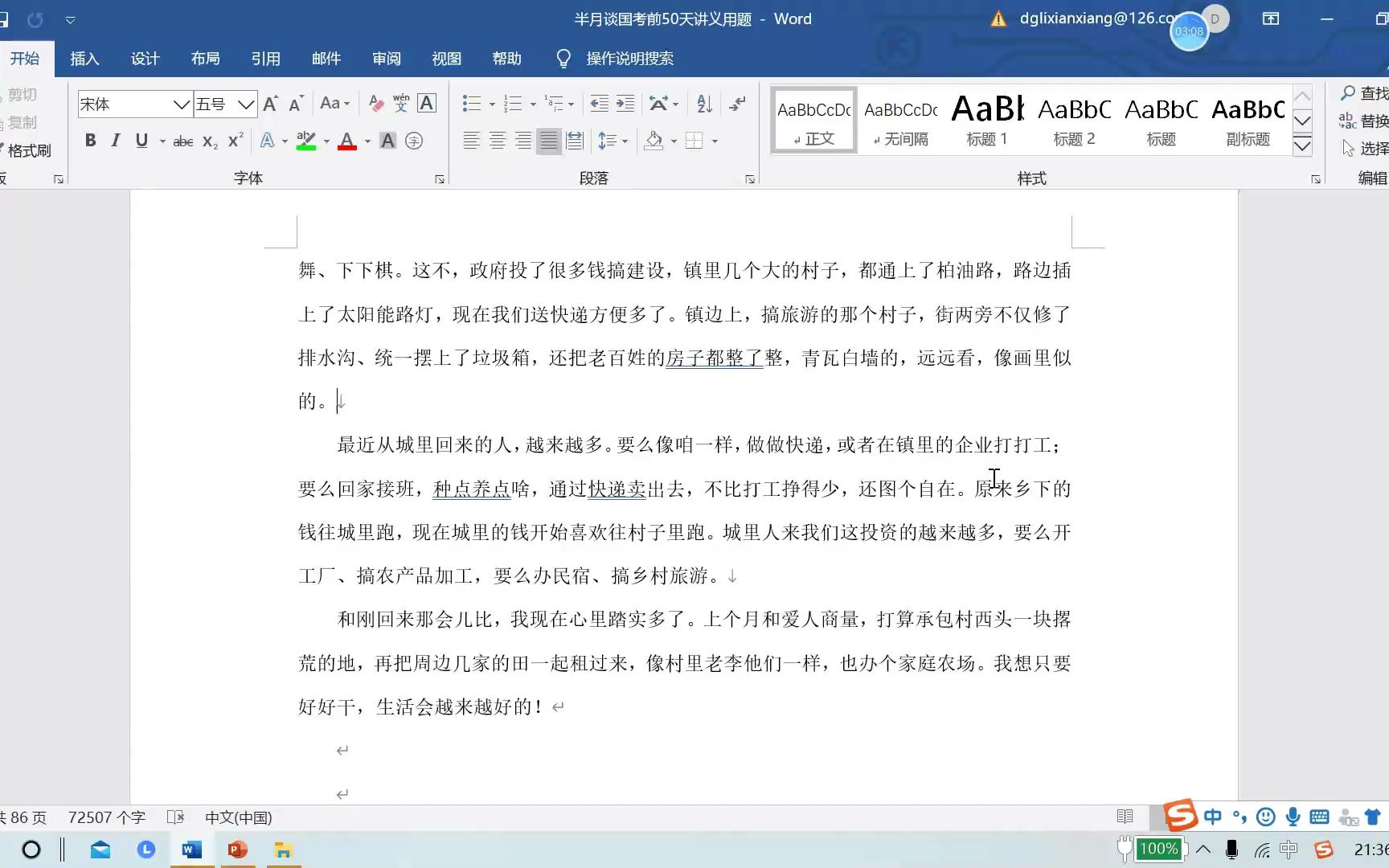Open the Text Effects icon
This screenshot has height=868, width=1389.
[x=267, y=141]
